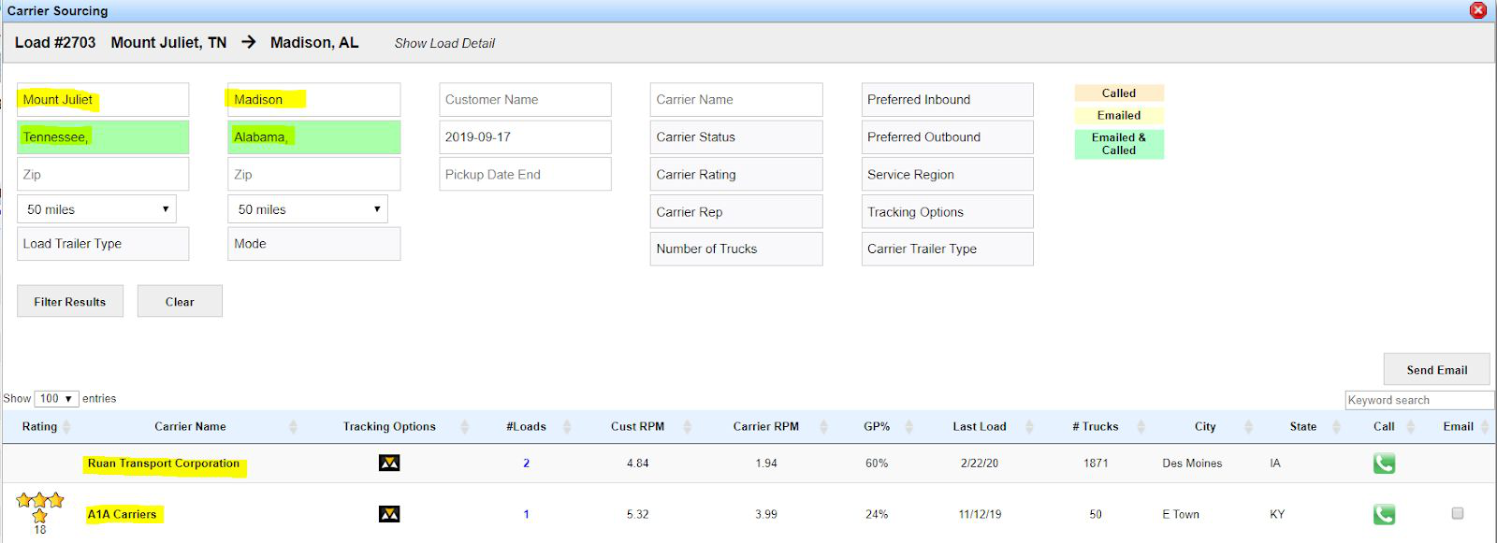Click Service Region field
The width and height of the screenshot is (1497, 543).
click(x=947, y=174)
